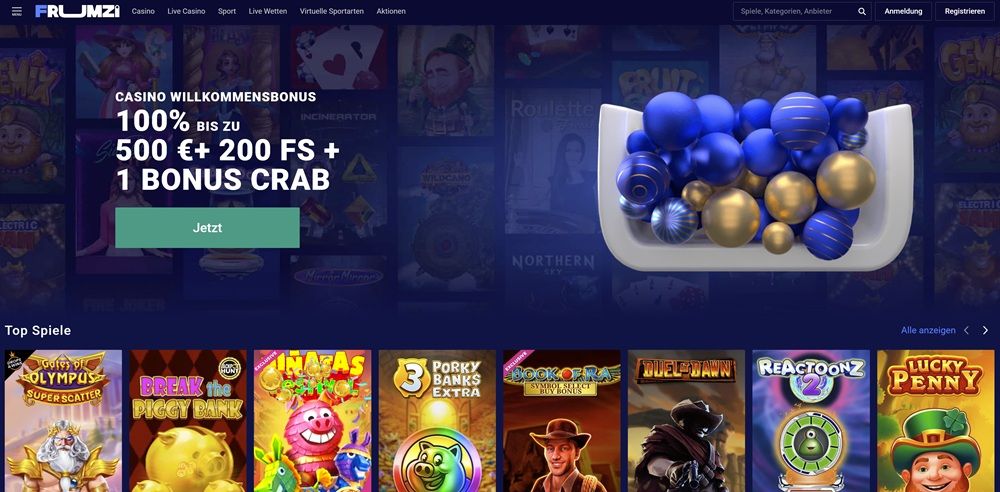Open Gates of Olympus Super Scatter game
Image resolution: width=1000 pixels, height=492 pixels.
point(63,421)
